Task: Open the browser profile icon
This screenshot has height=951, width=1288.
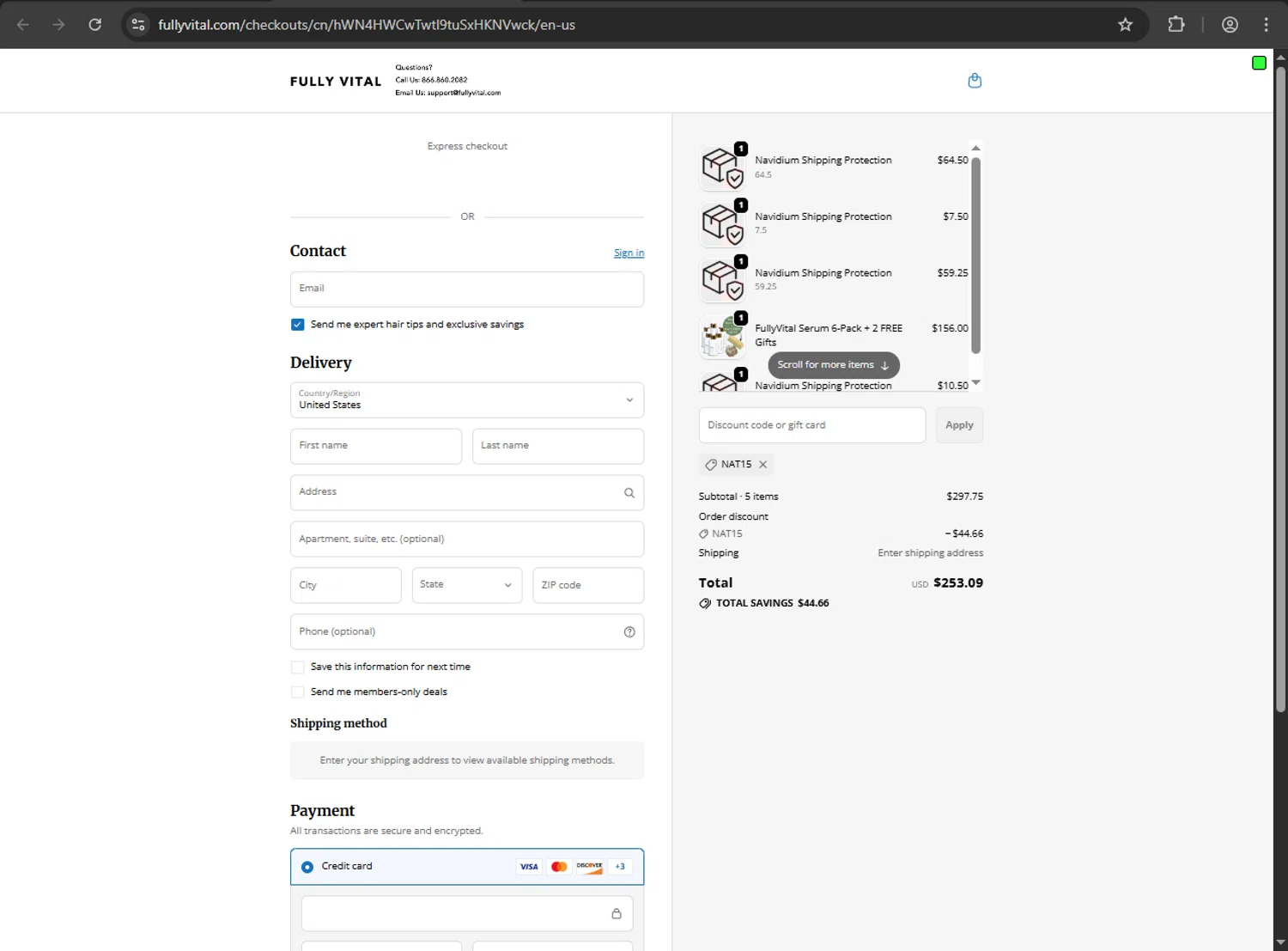Action: 1230,25
